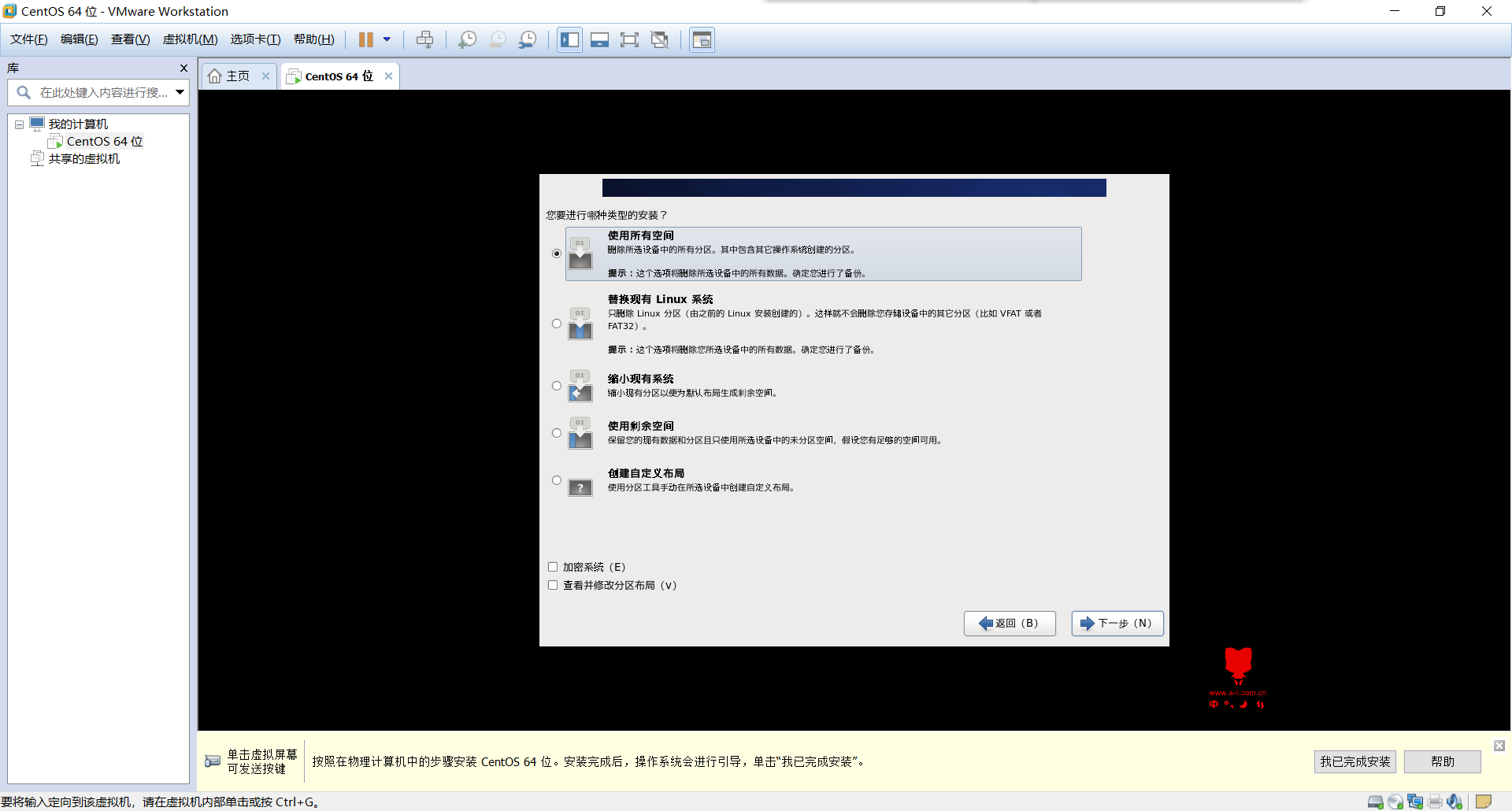Select the 创建自定义布局 radio button

tap(557, 480)
